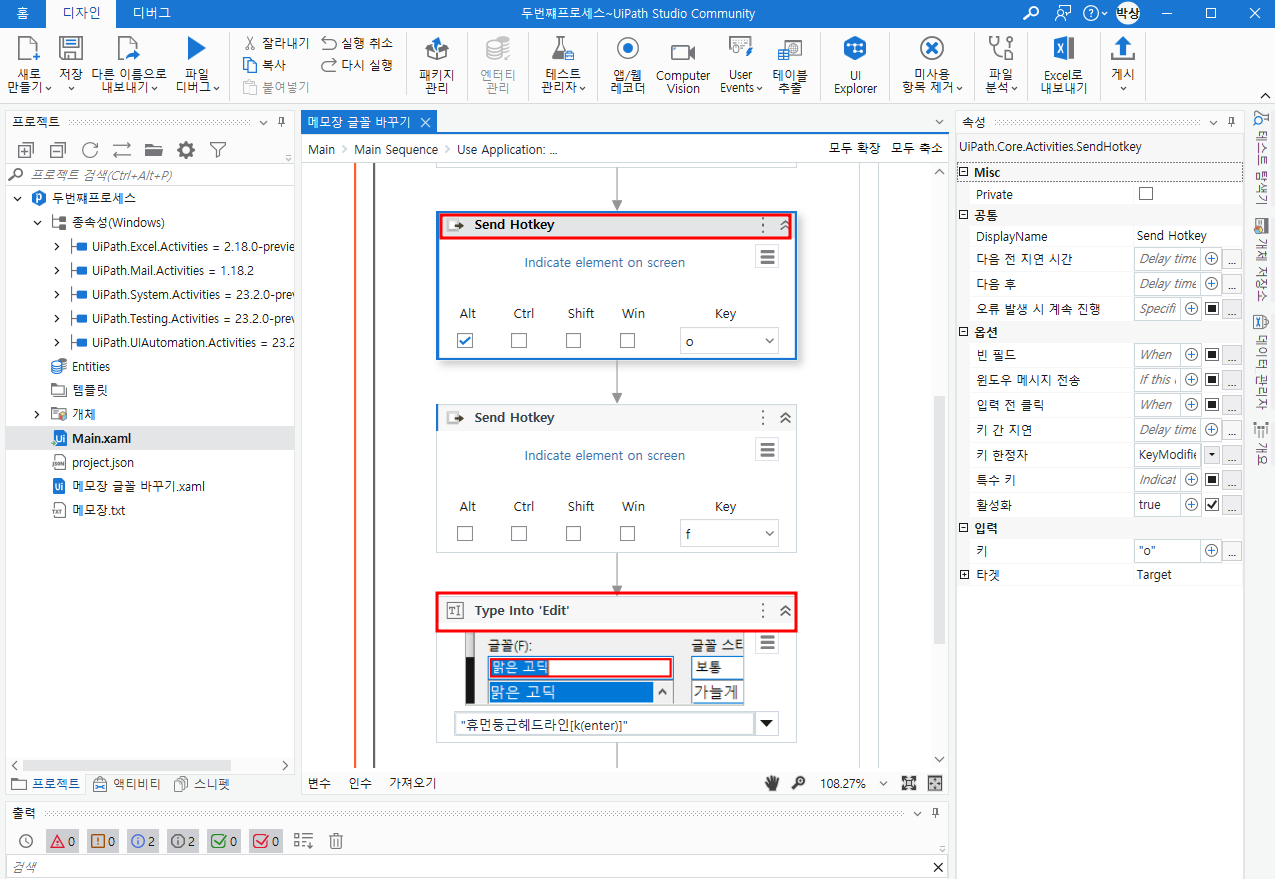Click the refresh icon in project panel

tap(90, 150)
